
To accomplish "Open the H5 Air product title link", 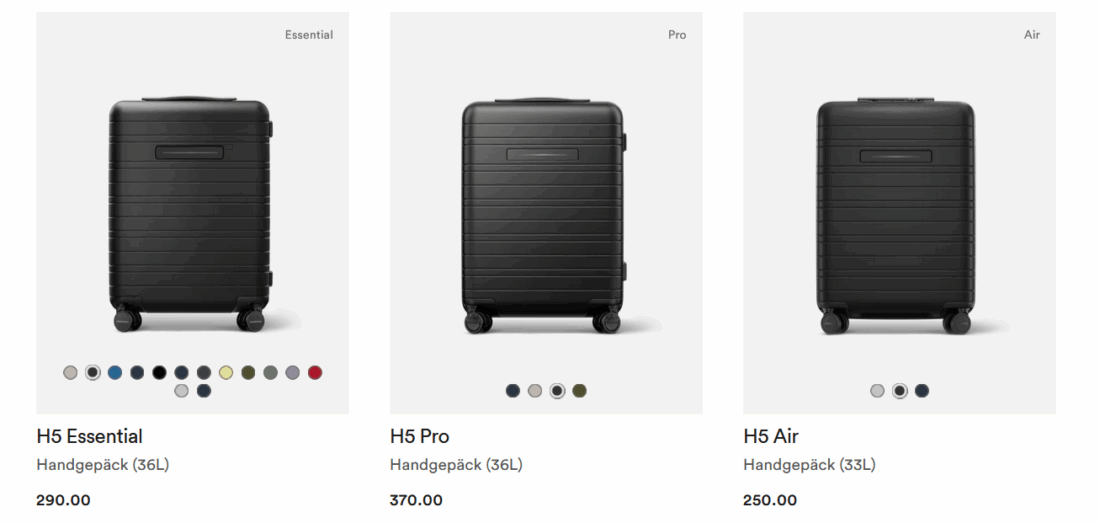I will 770,436.
